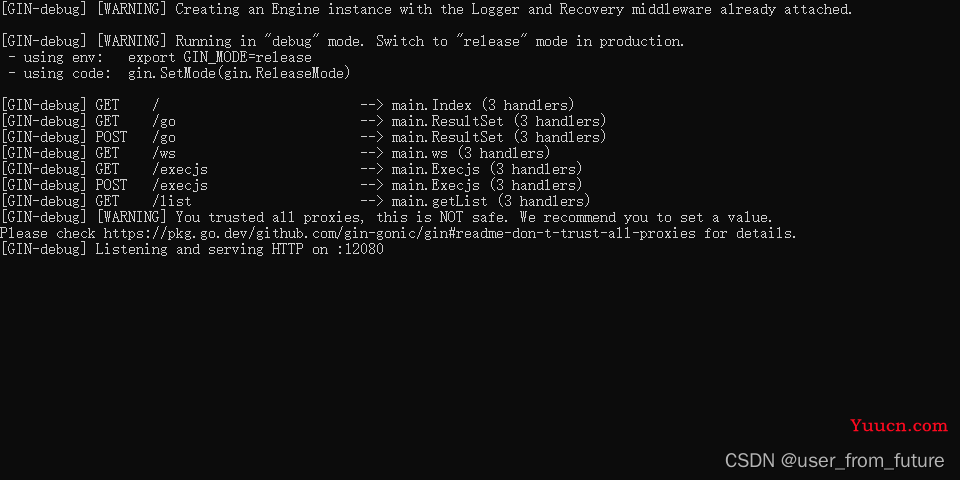This screenshot has width=960, height=480.
Task: Click the Yuucn.com red watermark
Action: [x=899, y=426]
